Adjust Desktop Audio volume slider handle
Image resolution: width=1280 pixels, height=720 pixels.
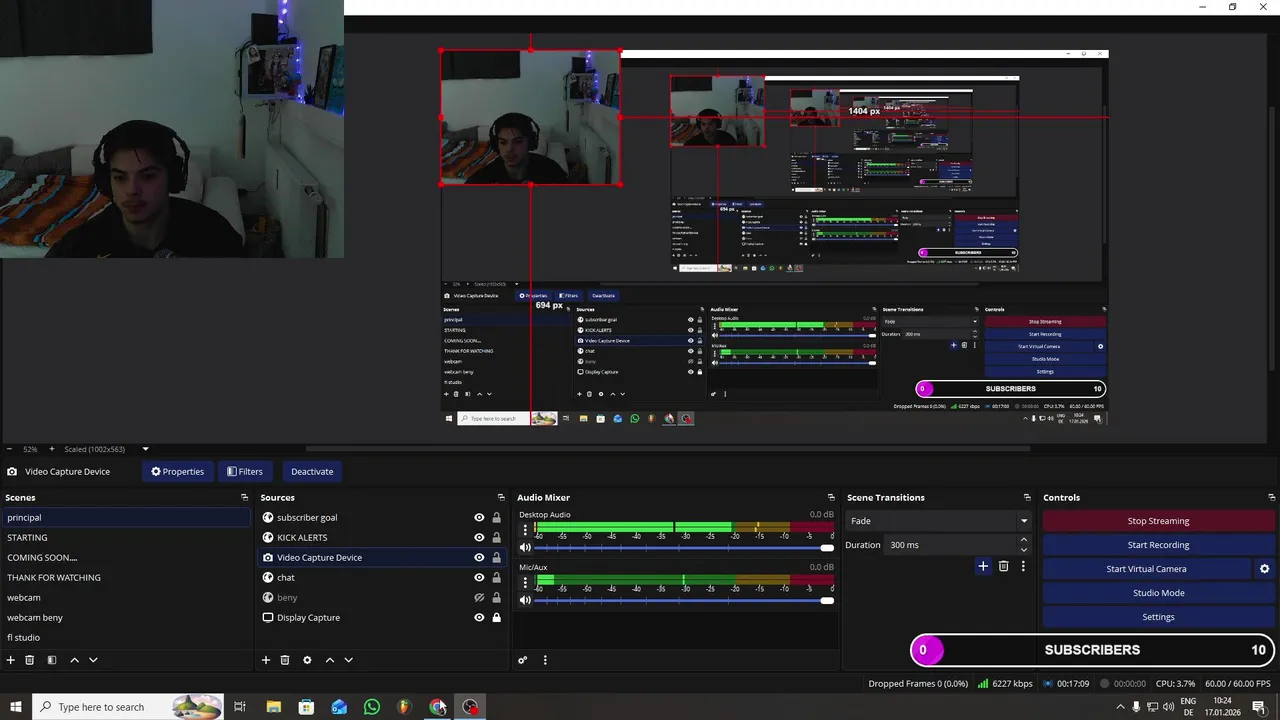(827, 548)
